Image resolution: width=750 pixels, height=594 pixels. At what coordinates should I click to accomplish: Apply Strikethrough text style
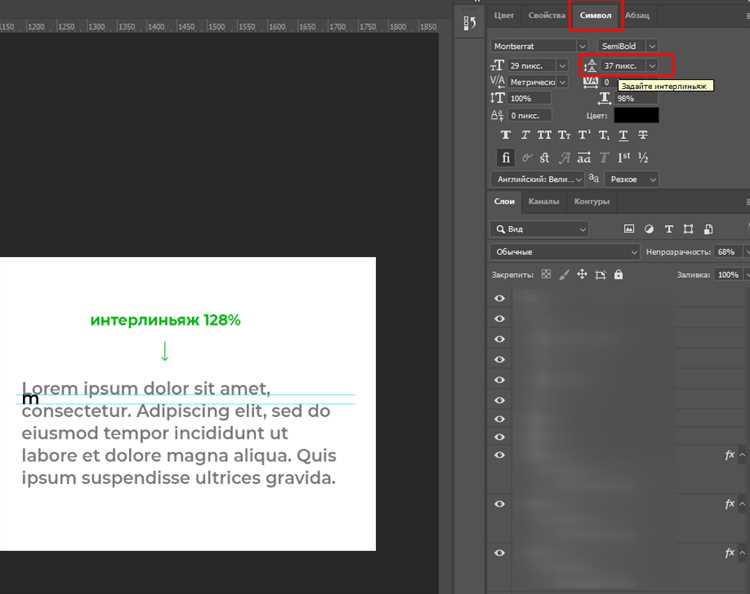[x=643, y=135]
